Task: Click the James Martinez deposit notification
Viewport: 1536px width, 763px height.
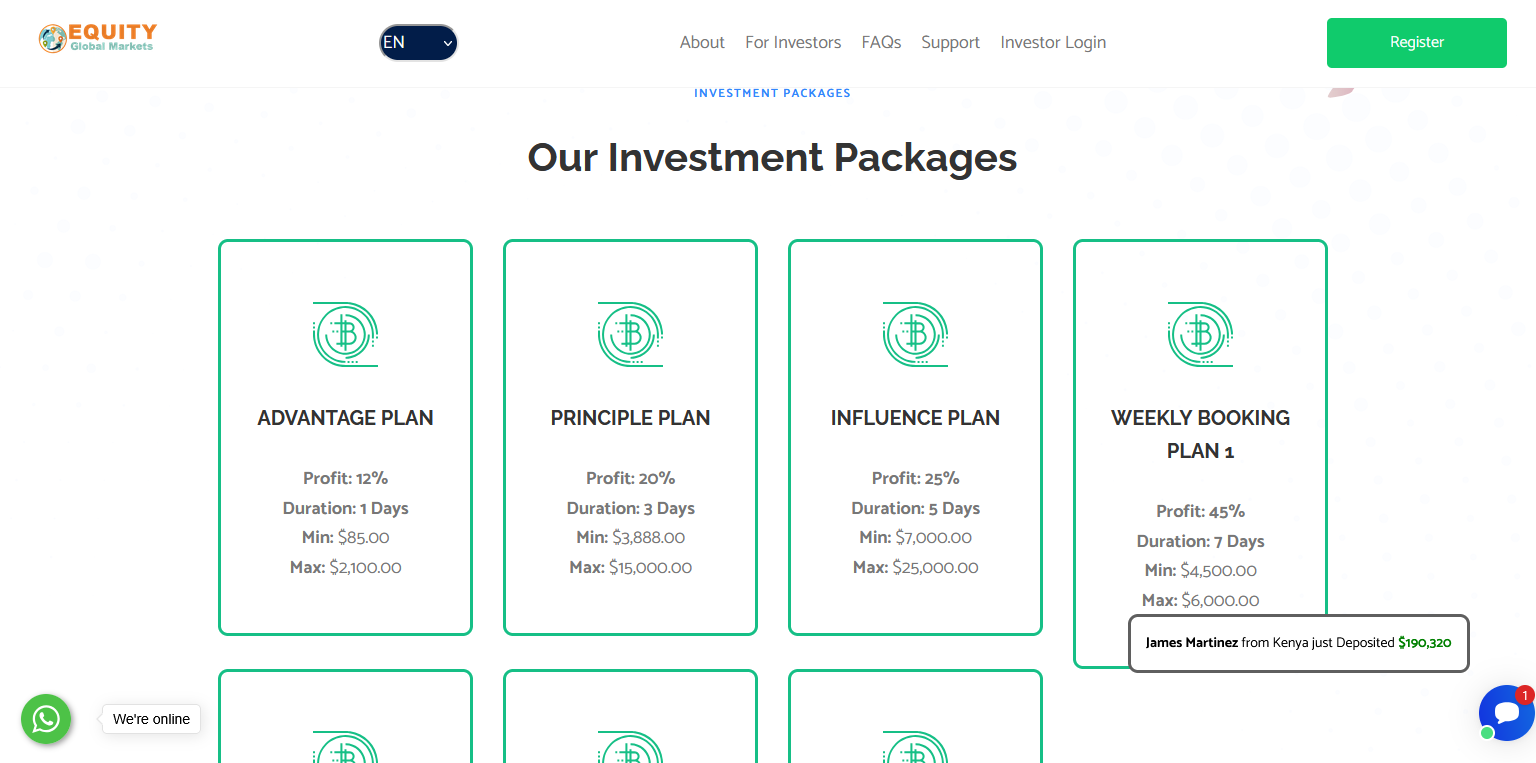Action: pyautogui.click(x=1298, y=643)
